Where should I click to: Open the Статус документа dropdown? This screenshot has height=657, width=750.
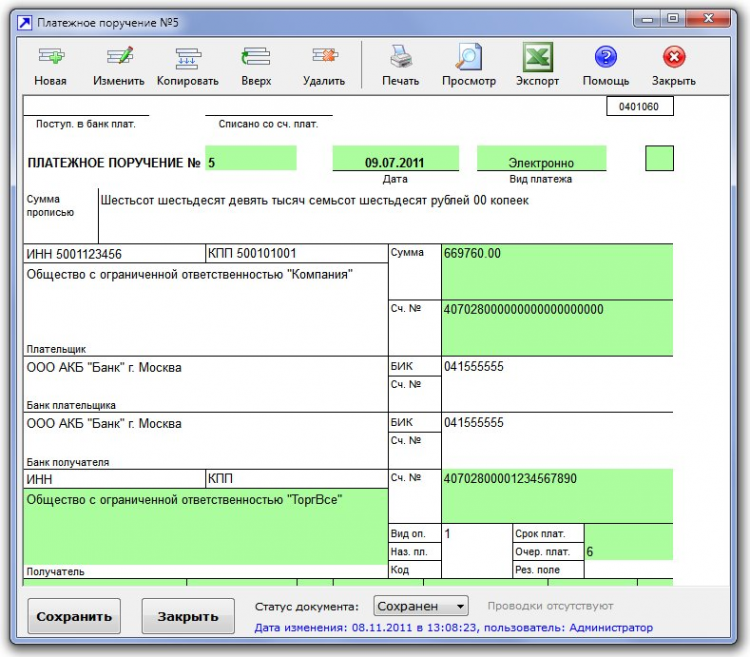pos(420,606)
